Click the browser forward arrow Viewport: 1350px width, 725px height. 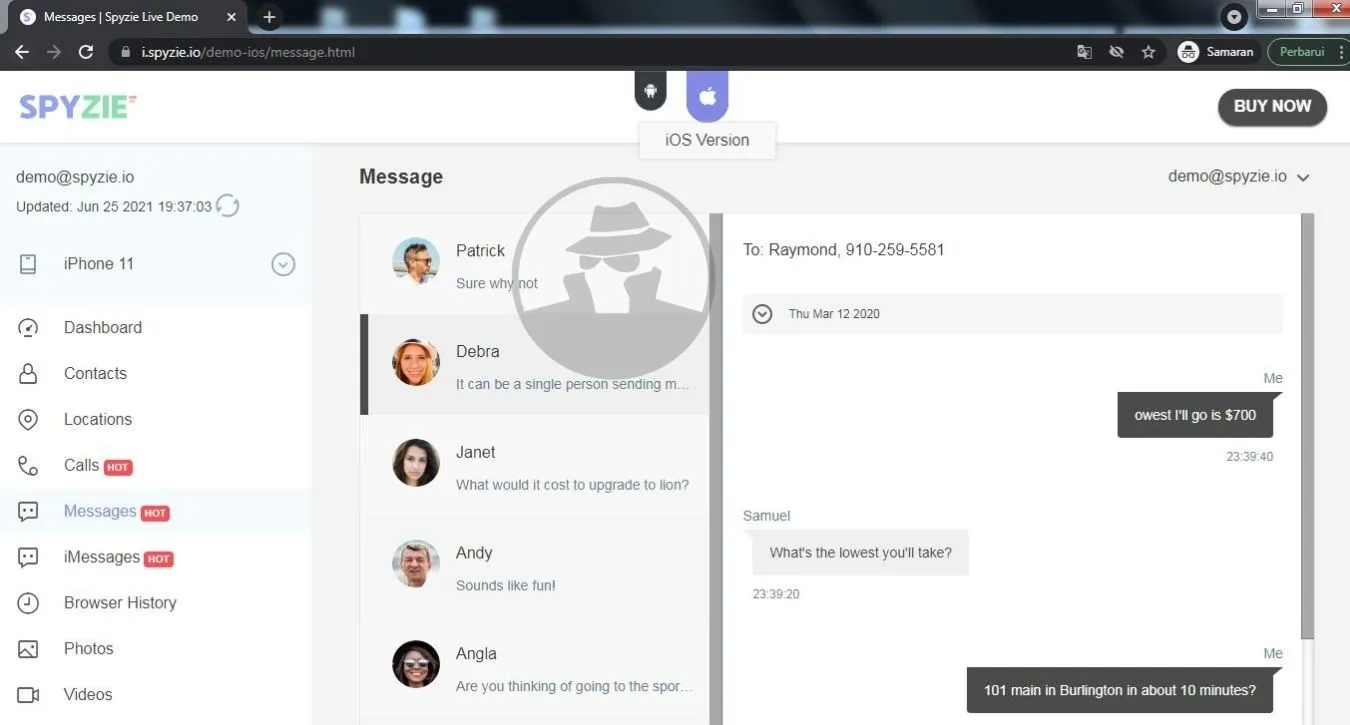coord(54,52)
